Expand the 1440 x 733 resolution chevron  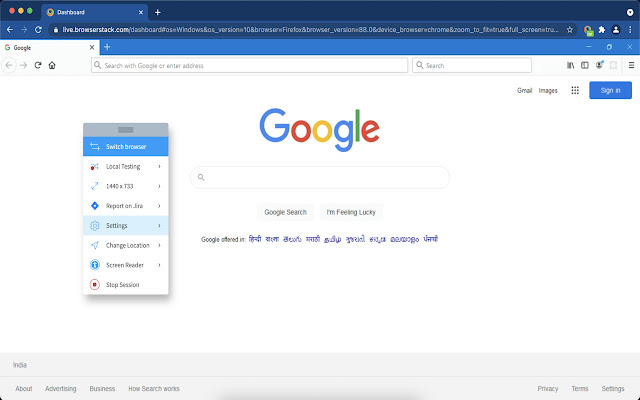click(159, 186)
